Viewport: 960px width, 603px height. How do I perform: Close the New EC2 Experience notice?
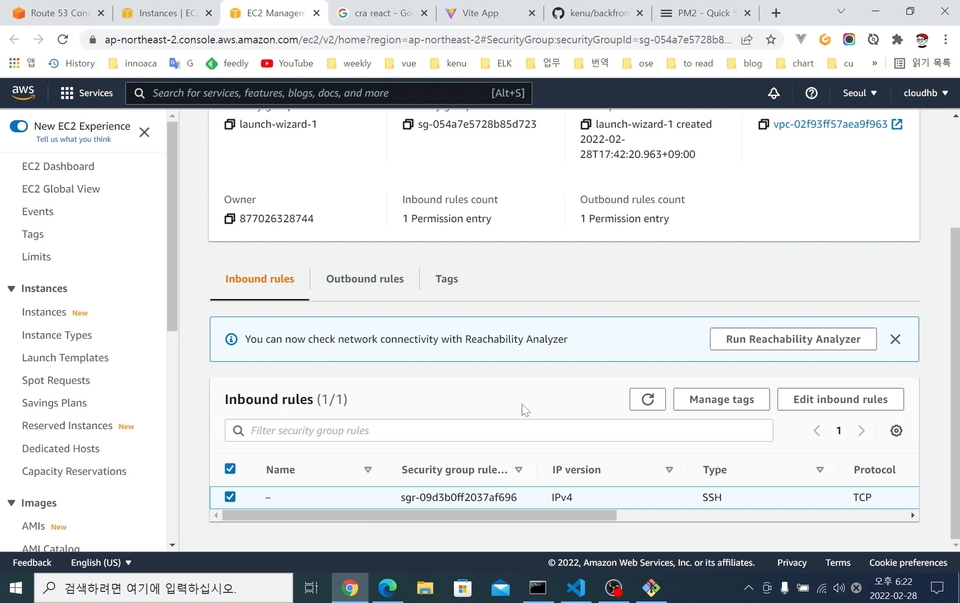coord(144,132)
